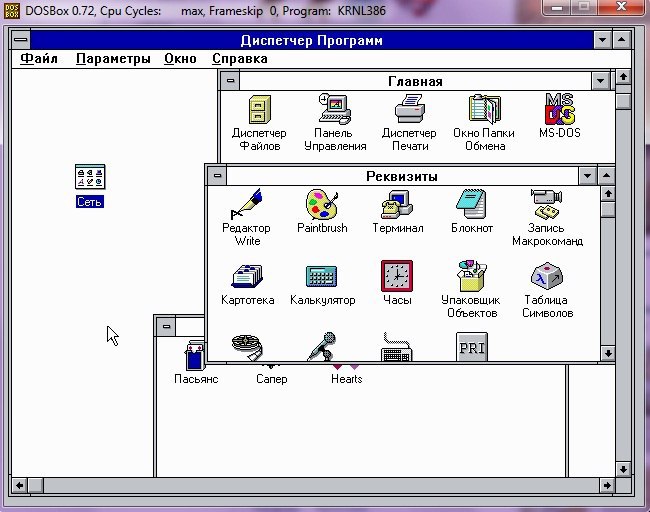Click Реквизиты vertical scroll thumb
The image size is (650, 512).
tap(608, 209)
